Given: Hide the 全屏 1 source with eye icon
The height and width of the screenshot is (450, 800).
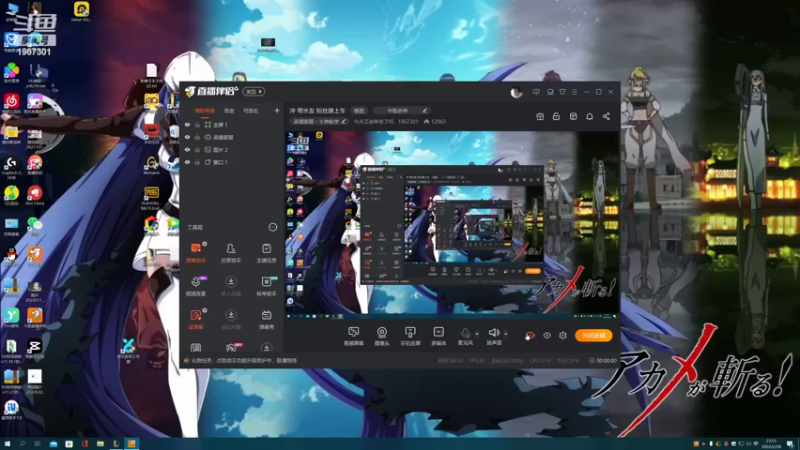Looking at the screenshot, I should 187,124.
